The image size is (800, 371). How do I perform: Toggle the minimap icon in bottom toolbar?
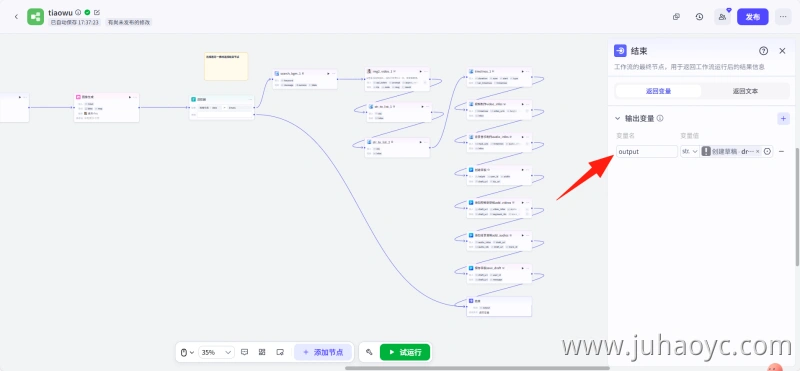[x=280, y=352]
